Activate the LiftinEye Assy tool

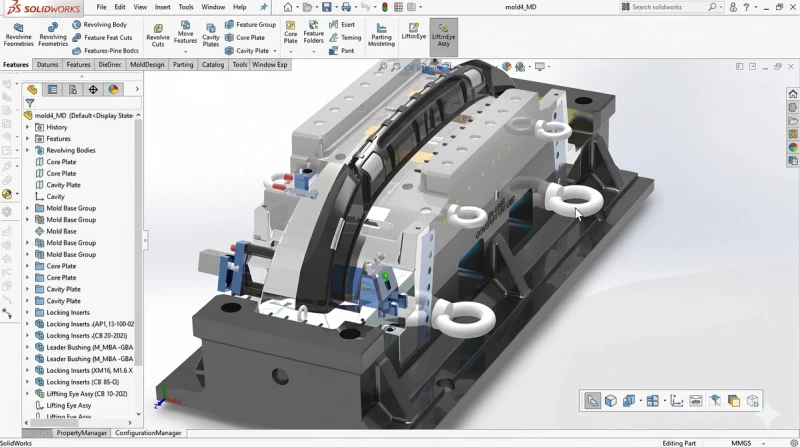tap(443, 35)
